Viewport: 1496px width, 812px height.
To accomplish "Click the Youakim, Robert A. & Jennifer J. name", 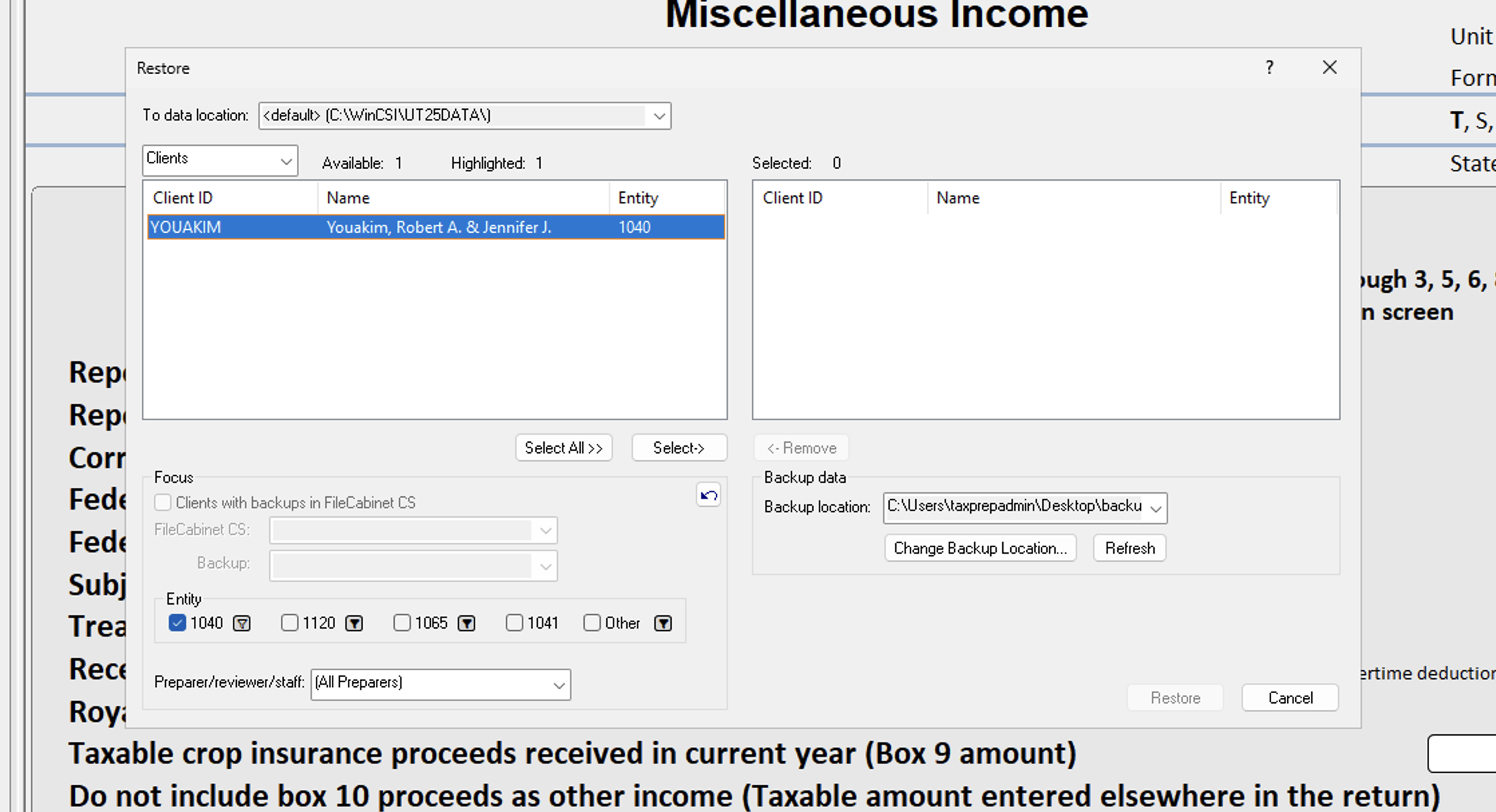I will (x=439, y=227).
